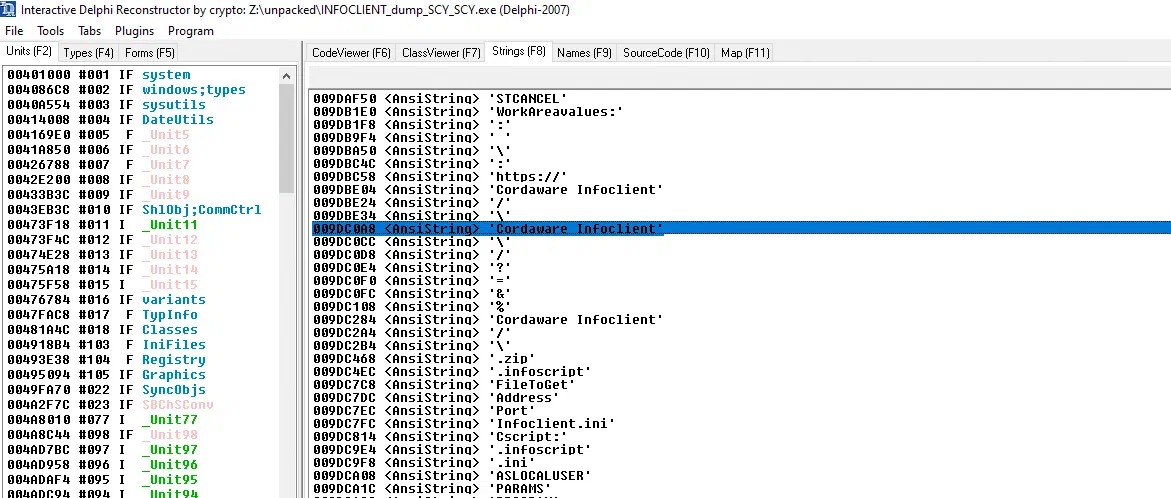Select the system unit row
This screenshot has width=1171, height=498.
point(142,75)
